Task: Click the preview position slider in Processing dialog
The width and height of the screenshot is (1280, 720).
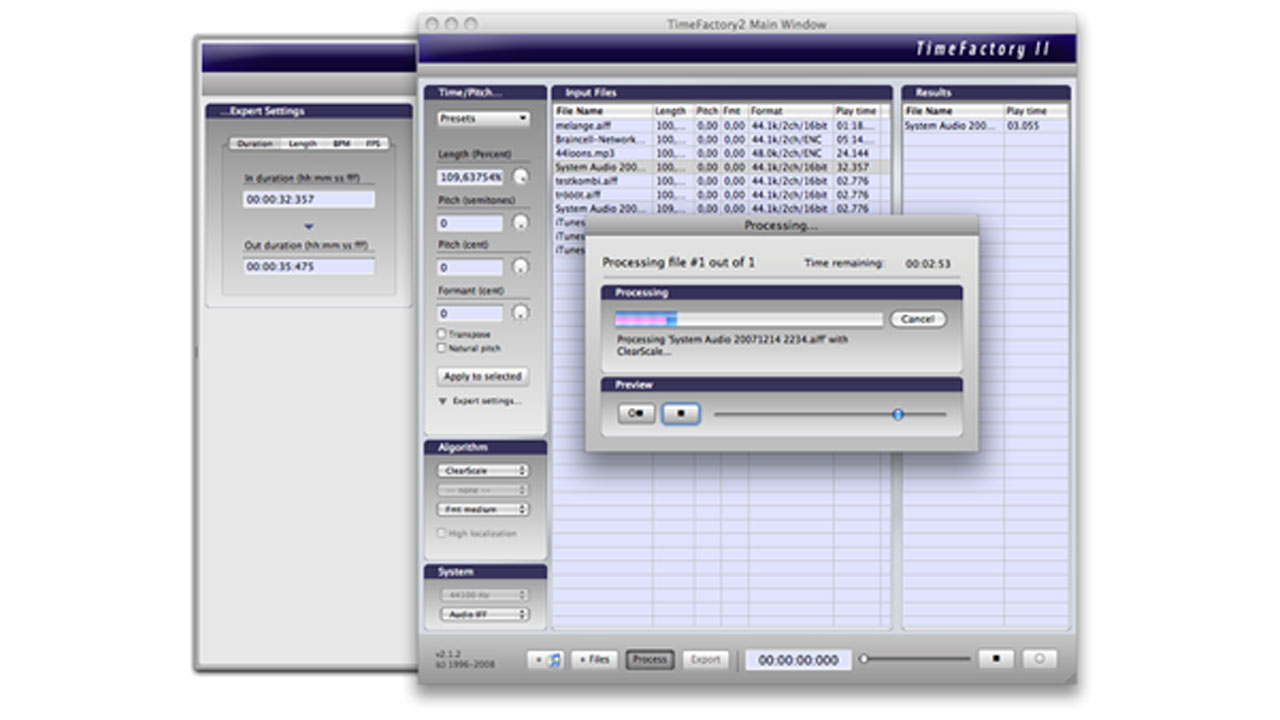Action: [830, 414]
